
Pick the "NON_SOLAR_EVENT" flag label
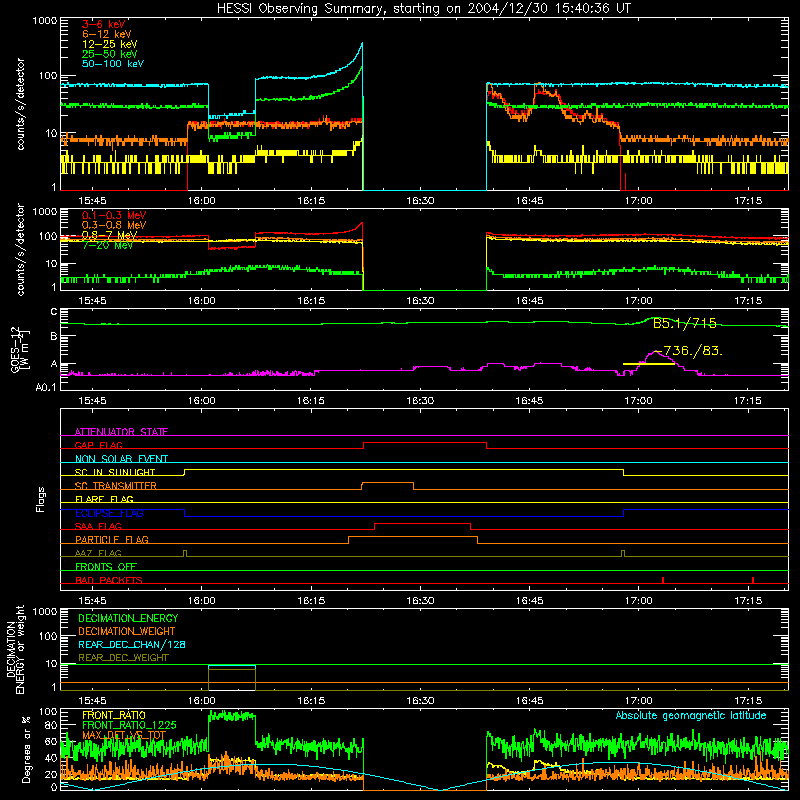click(x=121, y=459)
